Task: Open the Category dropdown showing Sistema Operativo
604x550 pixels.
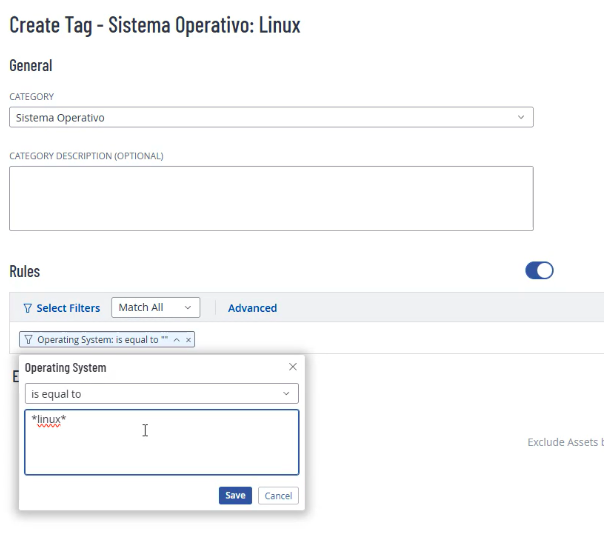Action: (x=270, y=117)
